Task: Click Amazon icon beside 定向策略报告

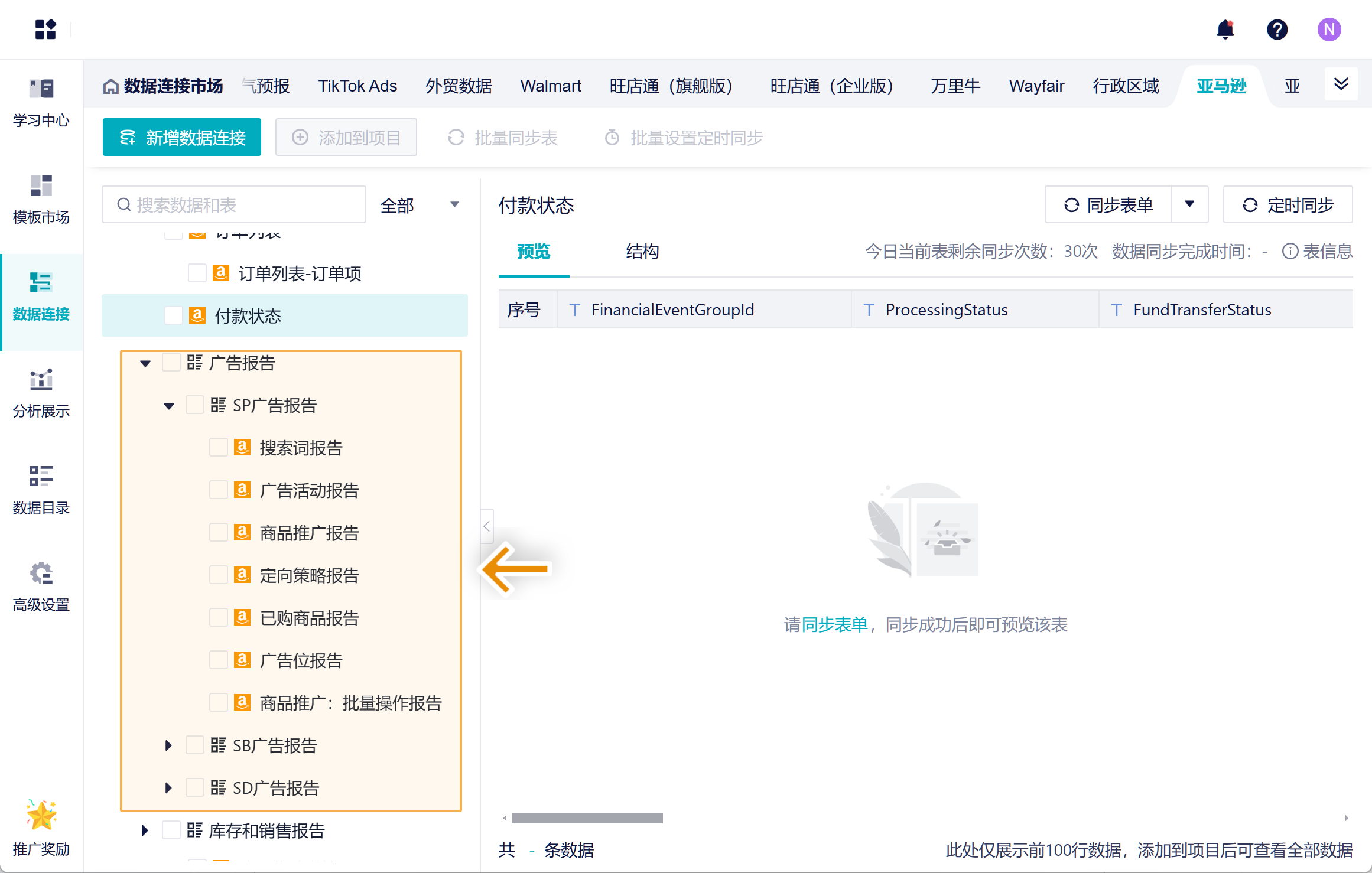Action: point(242,575)
